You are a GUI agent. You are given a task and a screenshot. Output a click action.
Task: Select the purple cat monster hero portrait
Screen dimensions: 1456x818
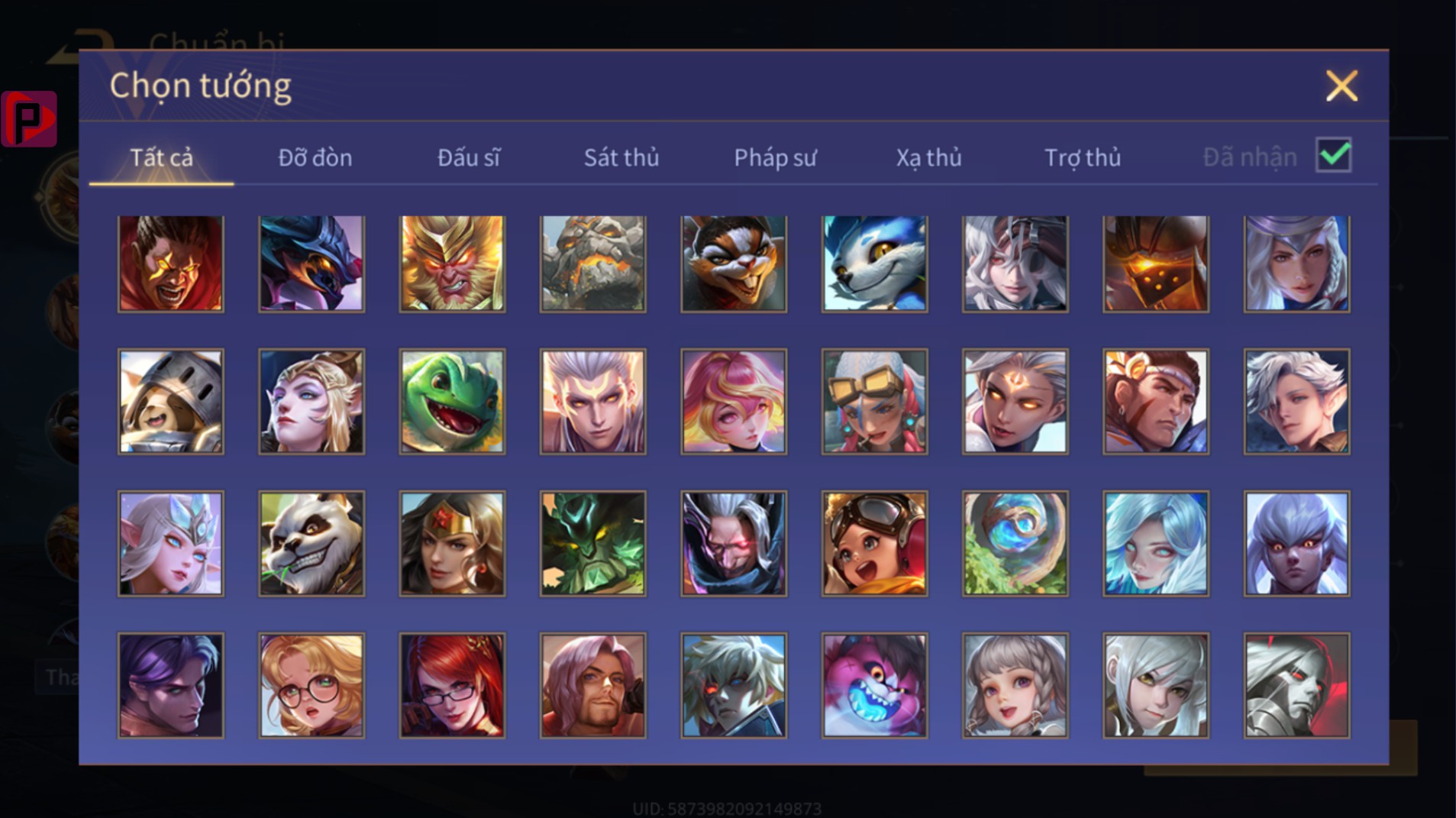(874, 685)
